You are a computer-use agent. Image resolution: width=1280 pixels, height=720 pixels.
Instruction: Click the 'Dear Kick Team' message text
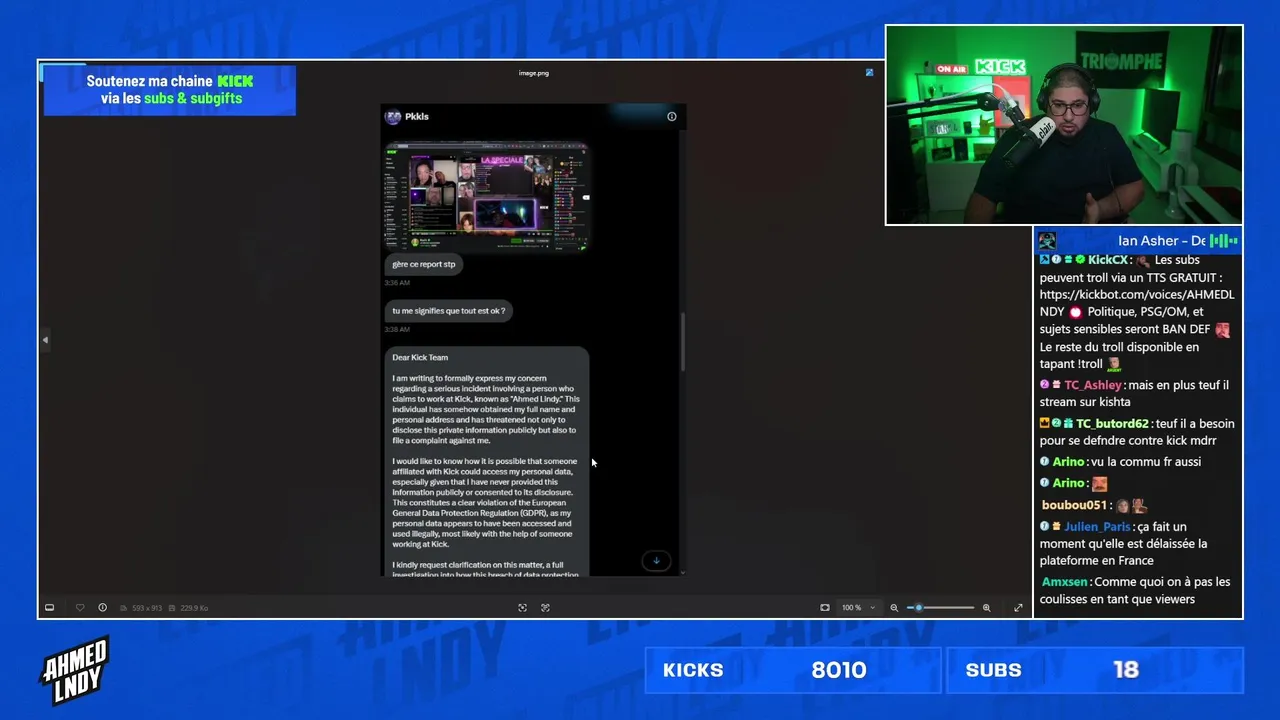(x=420, y=357)
